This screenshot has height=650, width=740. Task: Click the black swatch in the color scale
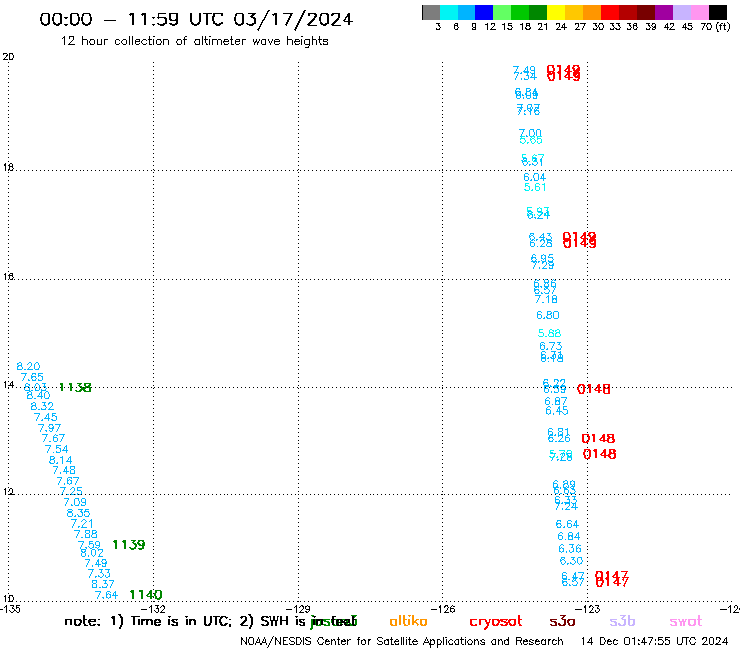click(x=717, y=12)
